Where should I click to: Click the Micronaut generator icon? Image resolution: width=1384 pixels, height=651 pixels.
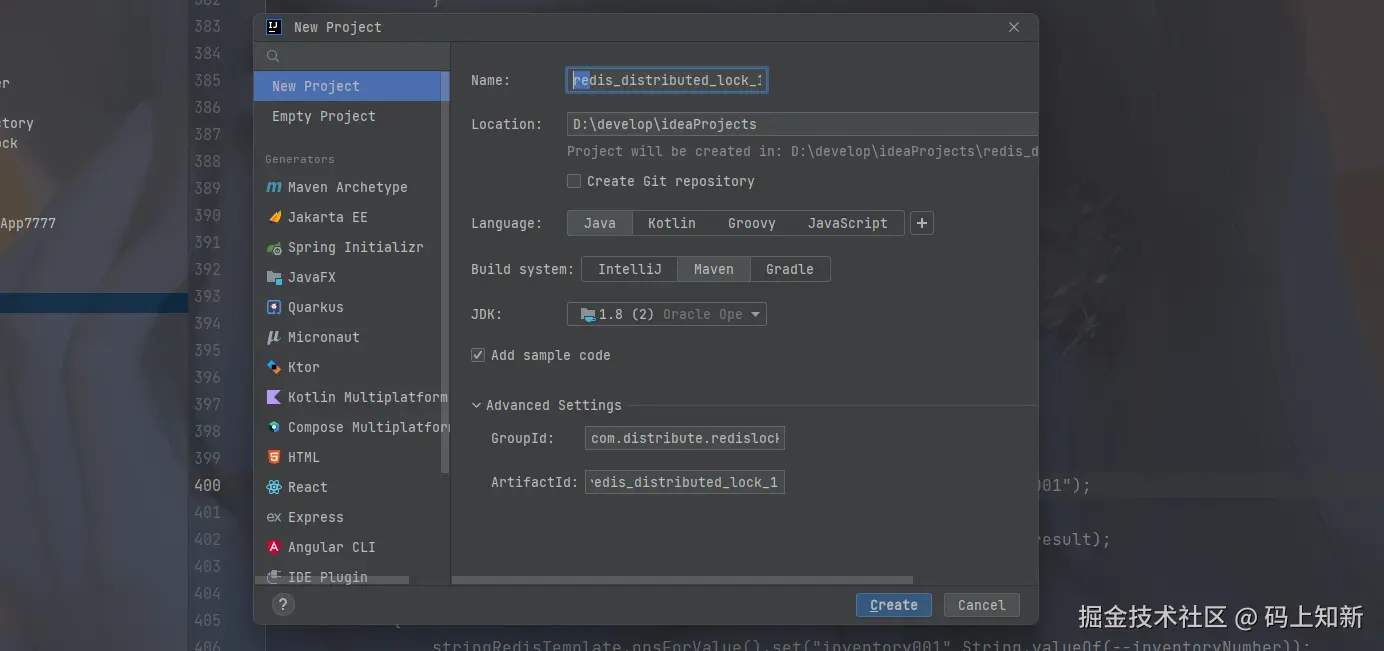pyautogui.click(x=274, y=337)
